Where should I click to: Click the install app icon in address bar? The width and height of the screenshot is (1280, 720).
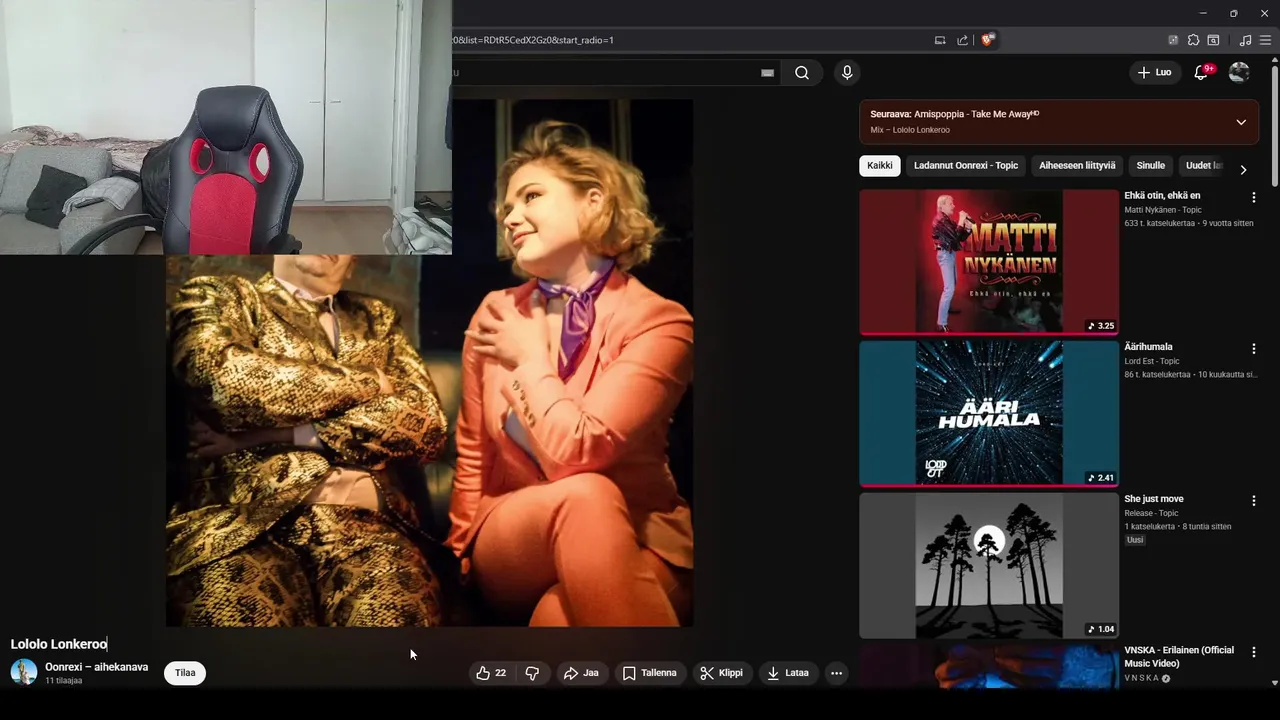pos(940,40)
